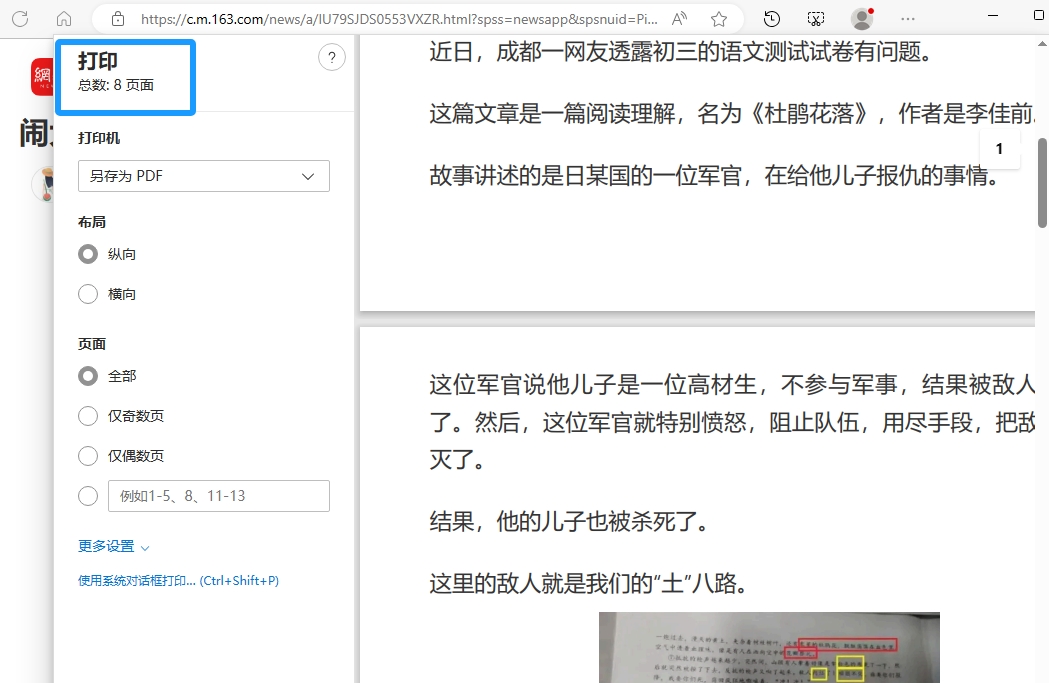Screen dimensions: 1049x683
Task: Choose 全部 pages radio option
Action: 88,376
